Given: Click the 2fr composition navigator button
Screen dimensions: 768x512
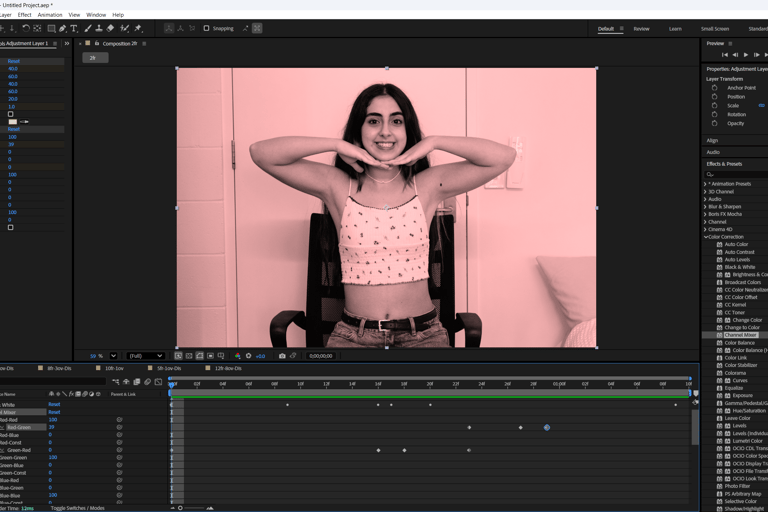Looking at the screenshot, I should coord(95,58).
